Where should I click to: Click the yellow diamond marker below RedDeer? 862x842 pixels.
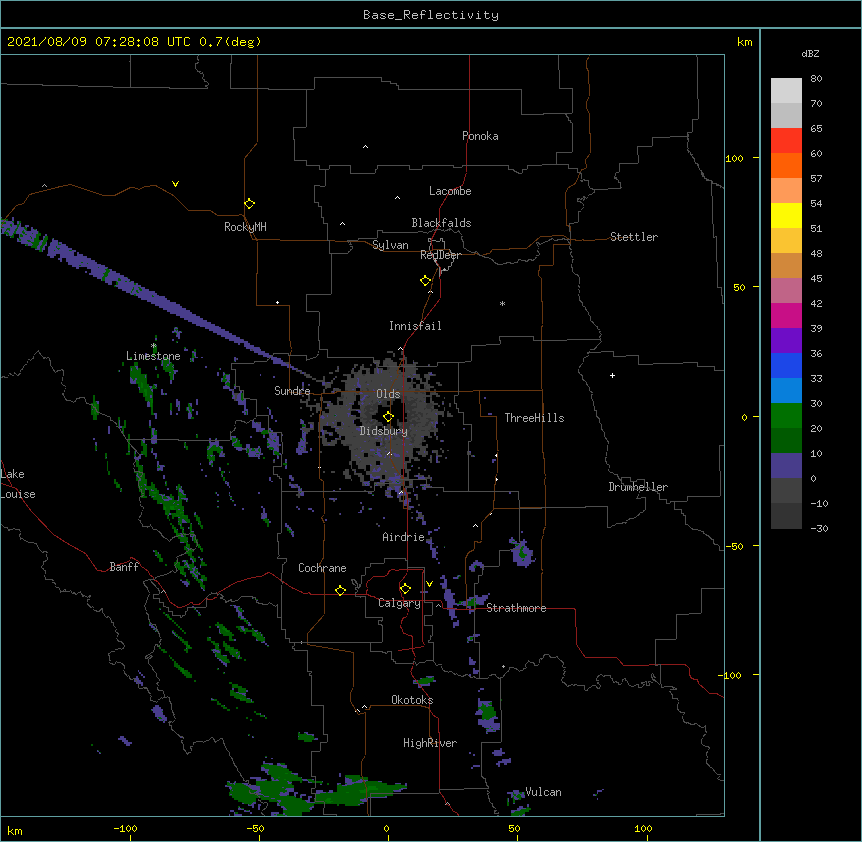pyautogui.click(x=426, y=281)
